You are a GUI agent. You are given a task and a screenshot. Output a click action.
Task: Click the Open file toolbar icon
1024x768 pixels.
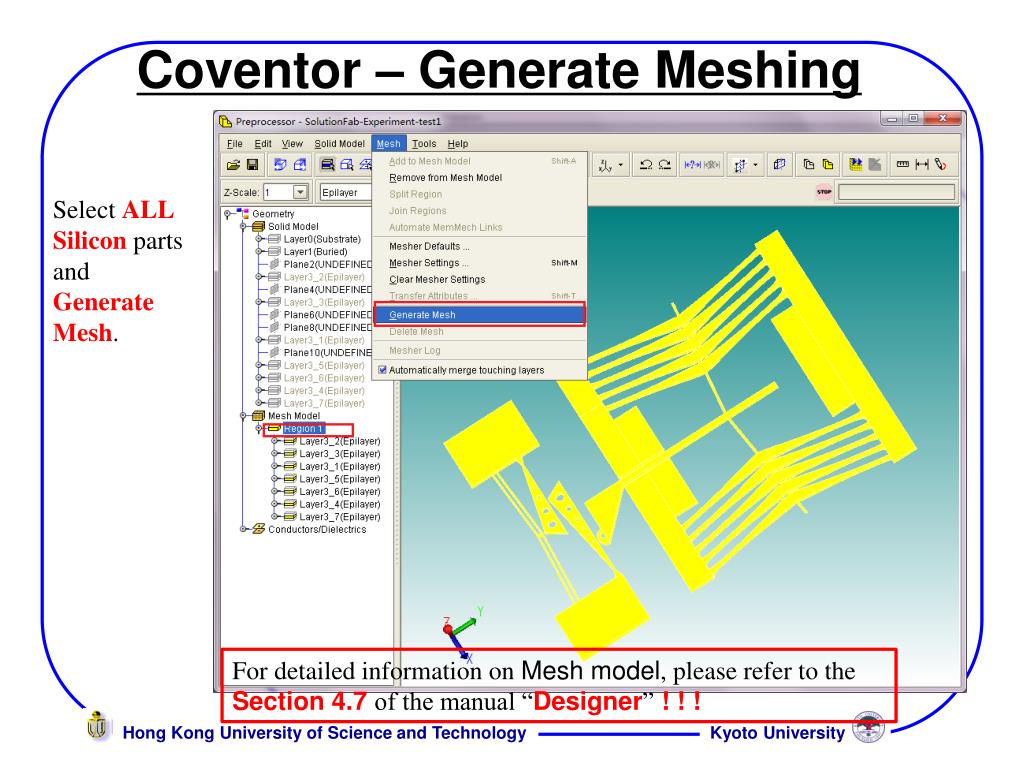(233, 165)
